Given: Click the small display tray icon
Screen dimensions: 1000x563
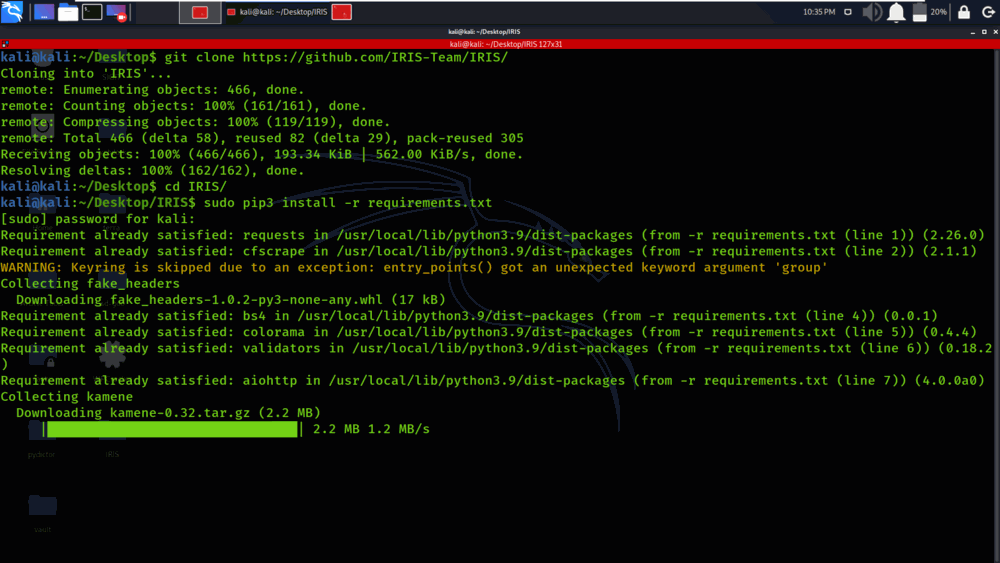Looking at the screenshot, I should tap(848, 12).
